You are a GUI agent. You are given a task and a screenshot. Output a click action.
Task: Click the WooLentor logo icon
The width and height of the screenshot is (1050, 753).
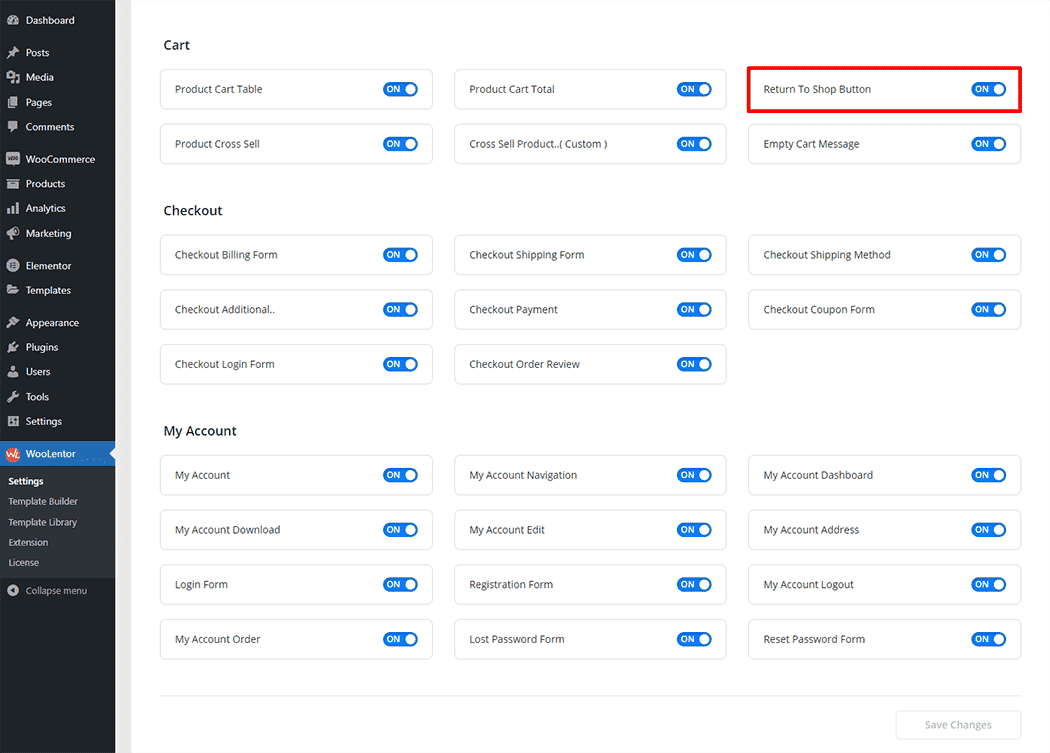point(13,454)
